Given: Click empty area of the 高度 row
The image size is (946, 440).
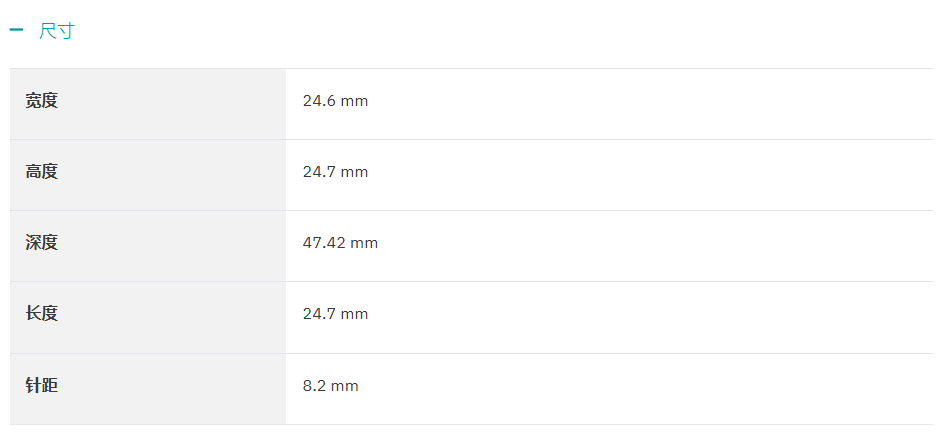Looking at the screenshot, I should tap(652, 175).
